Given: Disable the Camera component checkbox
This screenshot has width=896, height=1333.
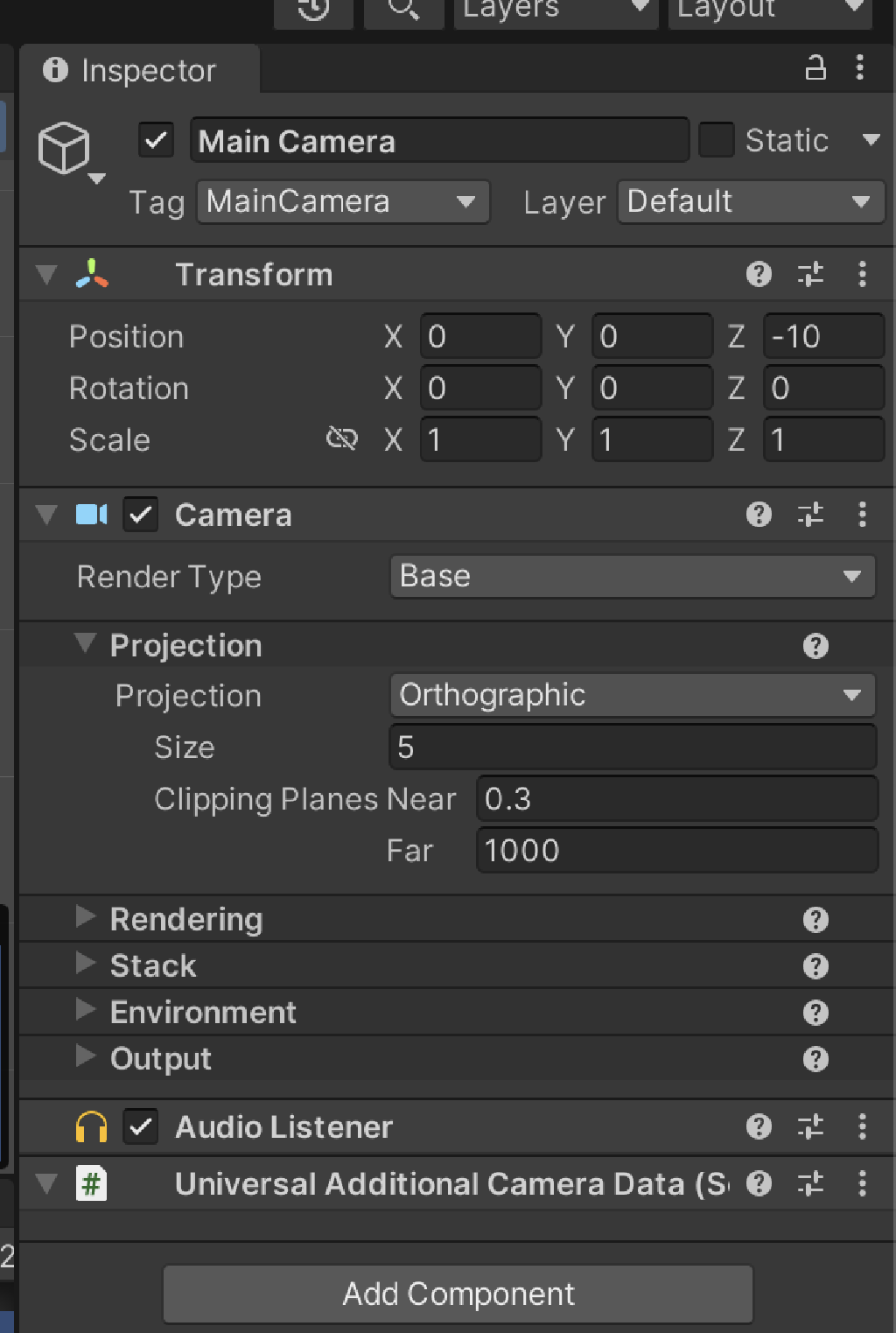Looking at the screenshot, I should (x=141, y=515).
